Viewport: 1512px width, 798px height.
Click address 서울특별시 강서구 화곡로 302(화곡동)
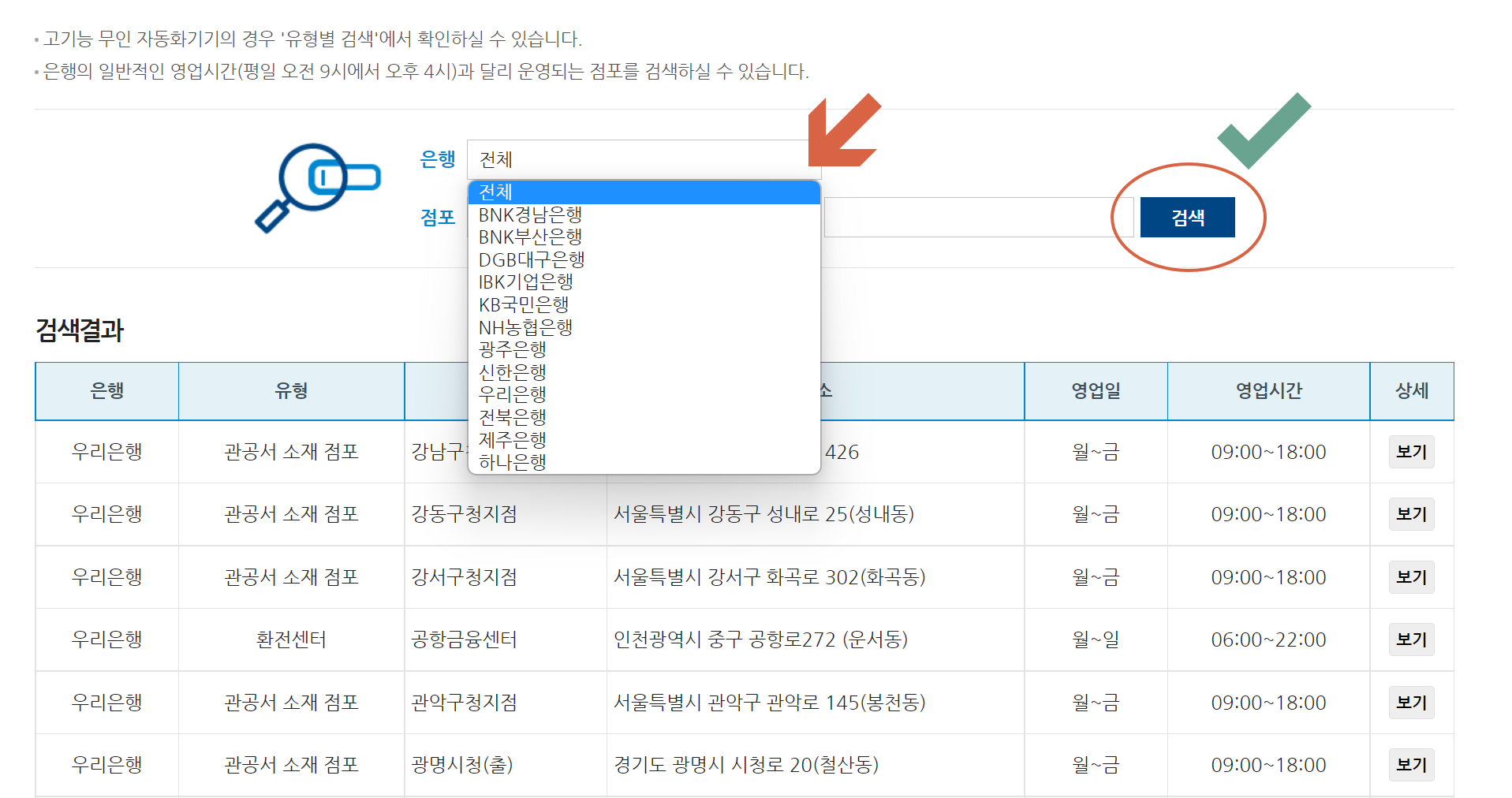(x=769, y=577)
